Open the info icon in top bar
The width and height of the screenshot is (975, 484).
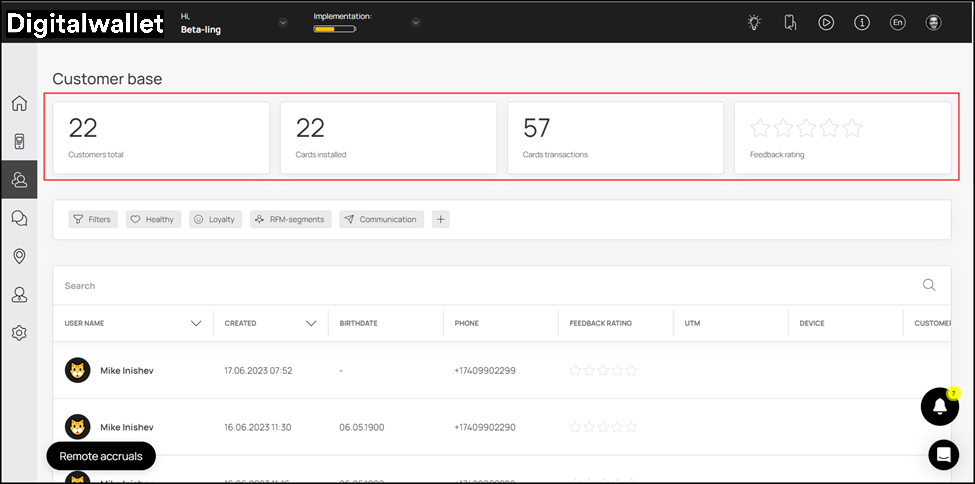click(862, 22)
